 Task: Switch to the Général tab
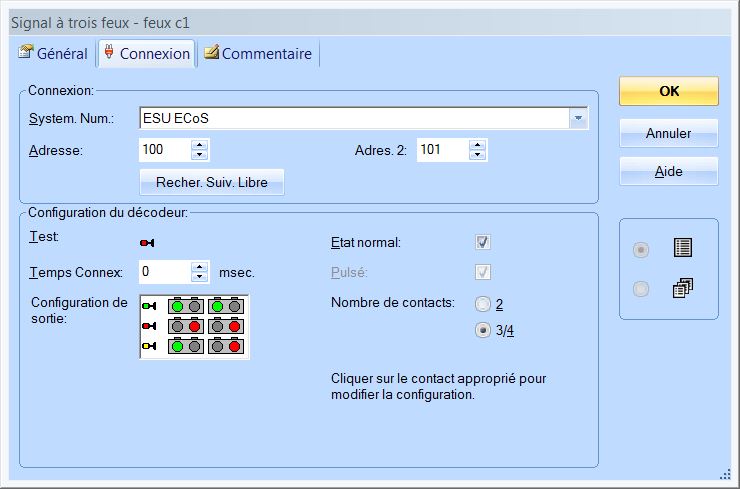click(x=53, y=53)
